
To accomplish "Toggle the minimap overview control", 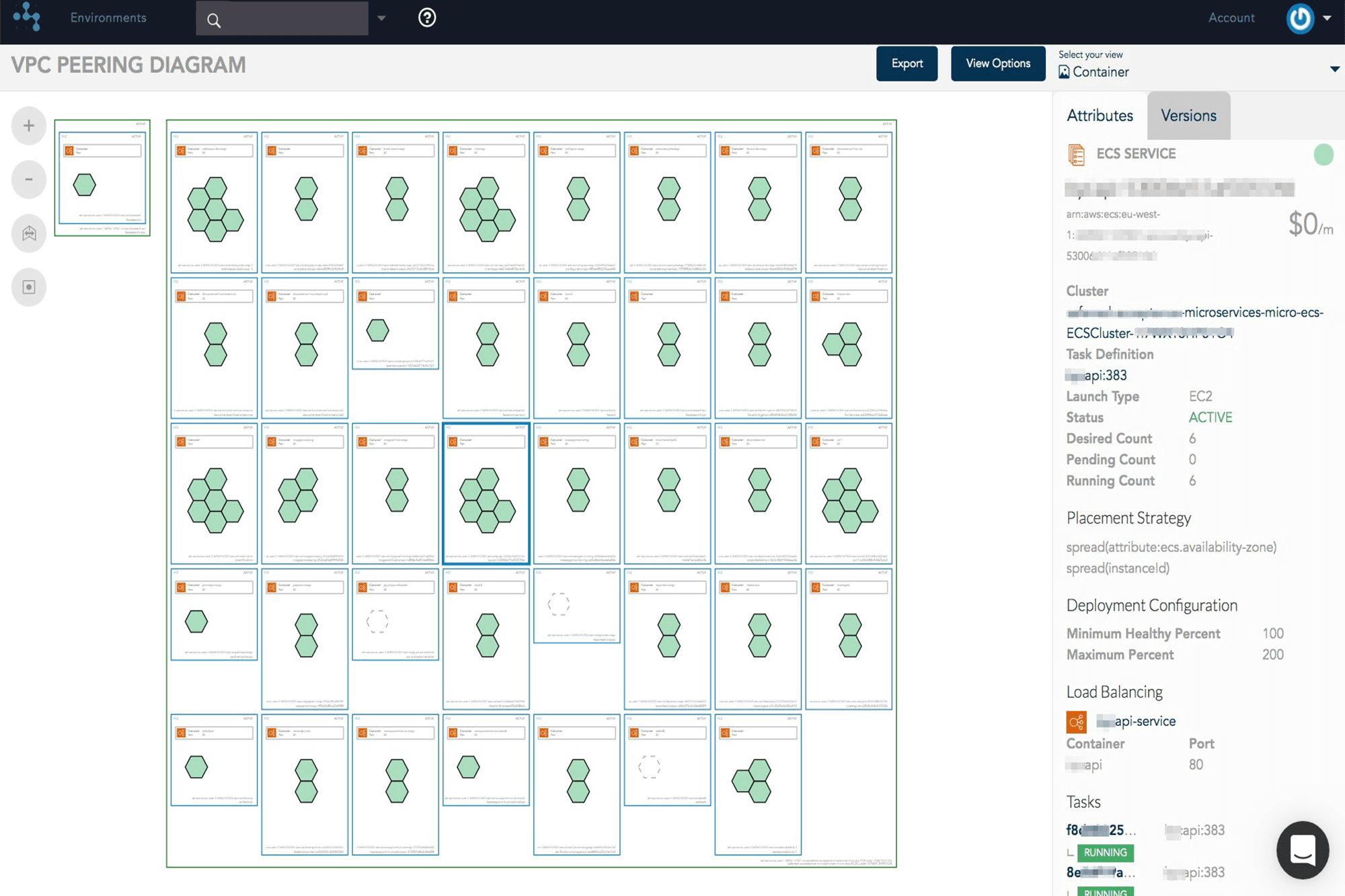I will pos(28,287).
